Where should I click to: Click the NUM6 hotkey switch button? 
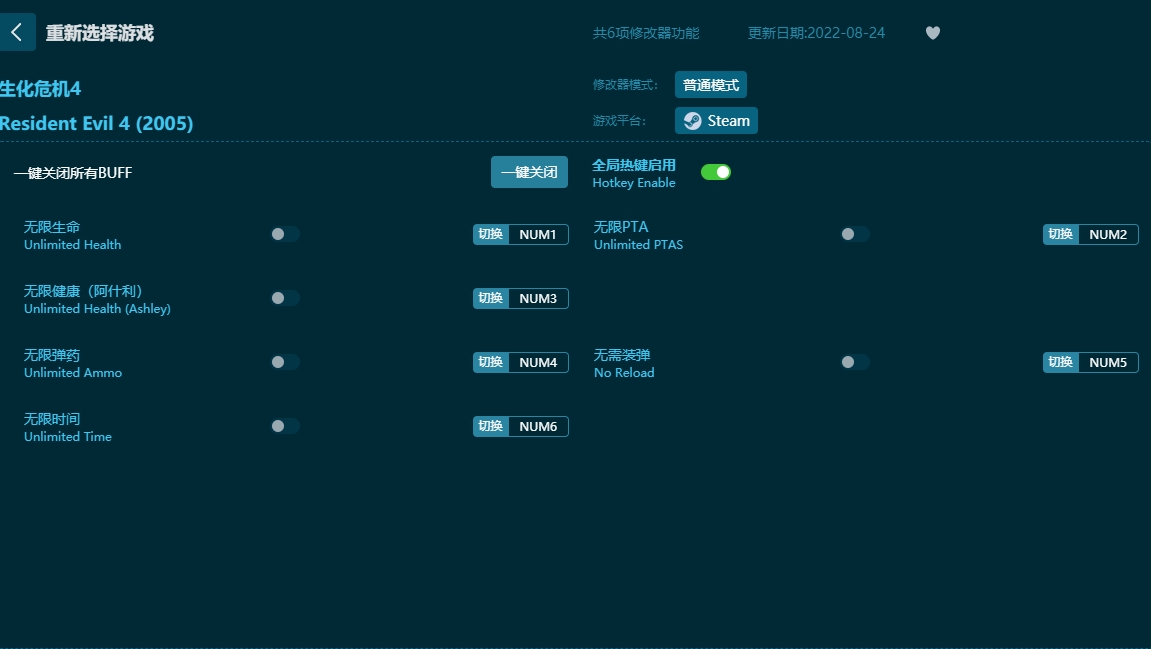point(520,426)
